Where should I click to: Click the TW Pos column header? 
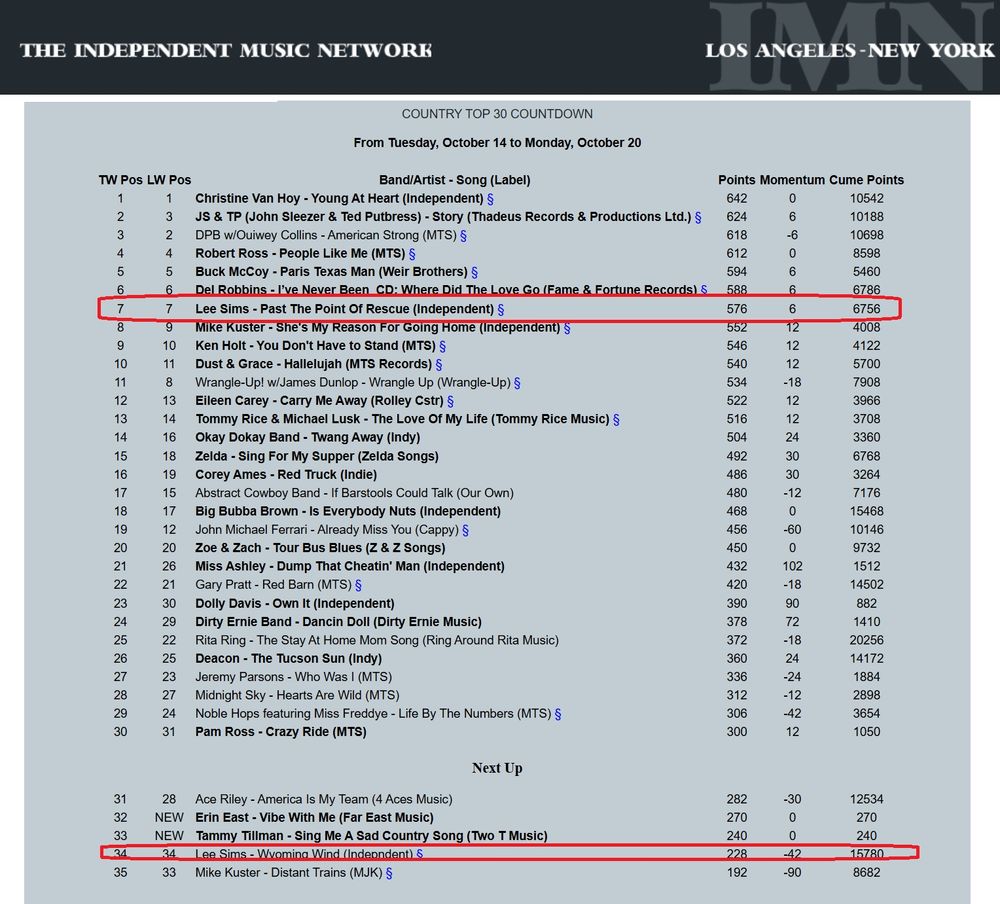pos(121,180)
